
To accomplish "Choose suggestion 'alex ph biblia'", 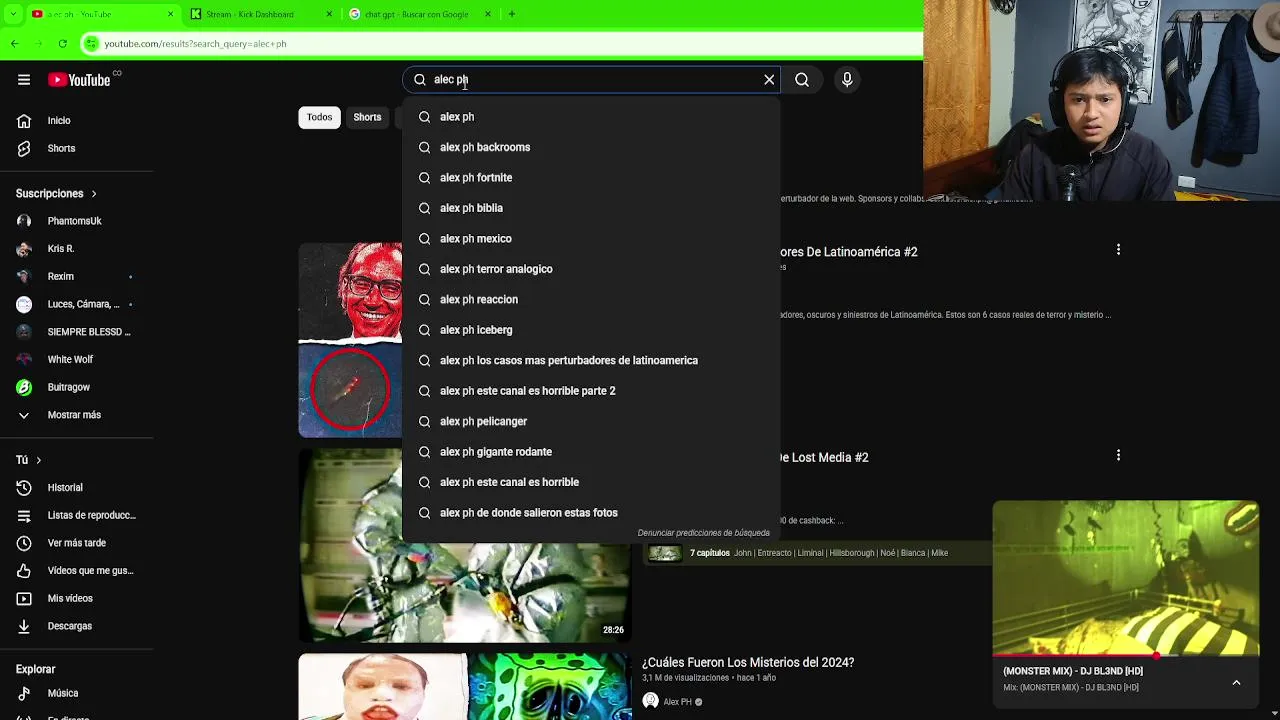I will click(591, 208).
